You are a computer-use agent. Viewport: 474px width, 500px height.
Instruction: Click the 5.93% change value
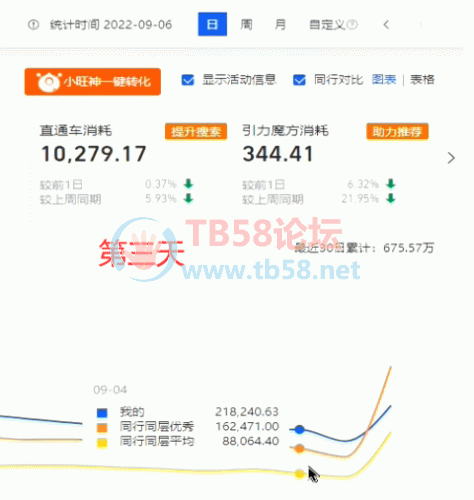point(161,198)
